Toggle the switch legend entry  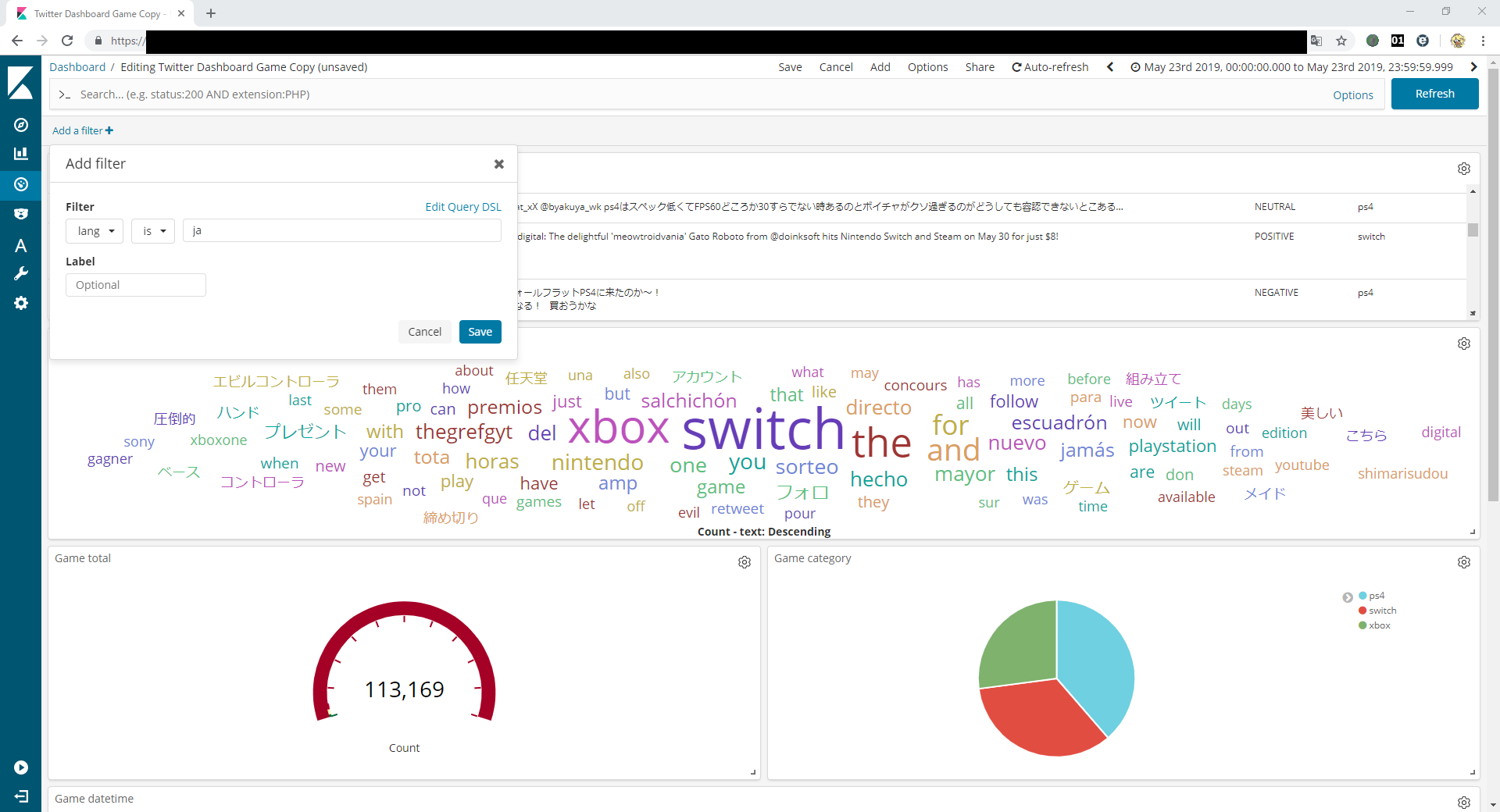1381,611
